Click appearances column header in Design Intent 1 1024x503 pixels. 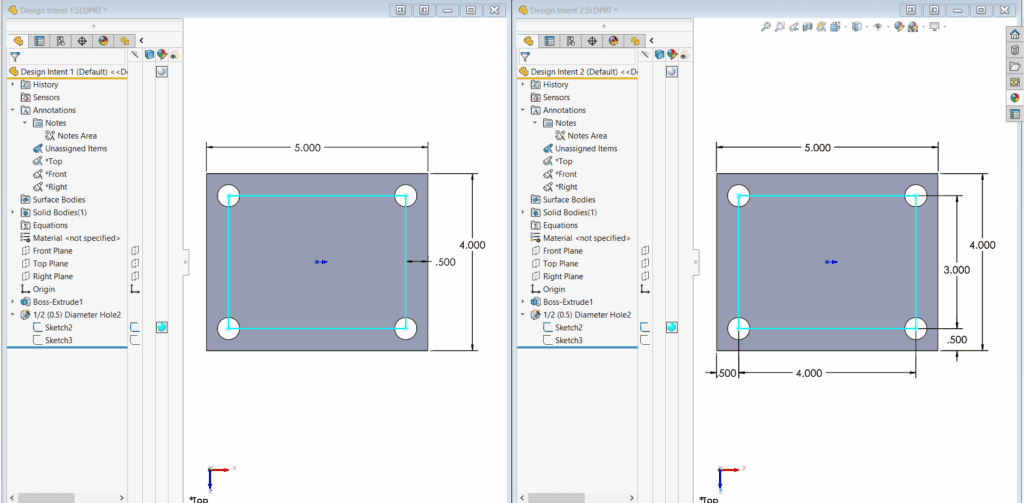pyautogui.click(x=161, y=56)
